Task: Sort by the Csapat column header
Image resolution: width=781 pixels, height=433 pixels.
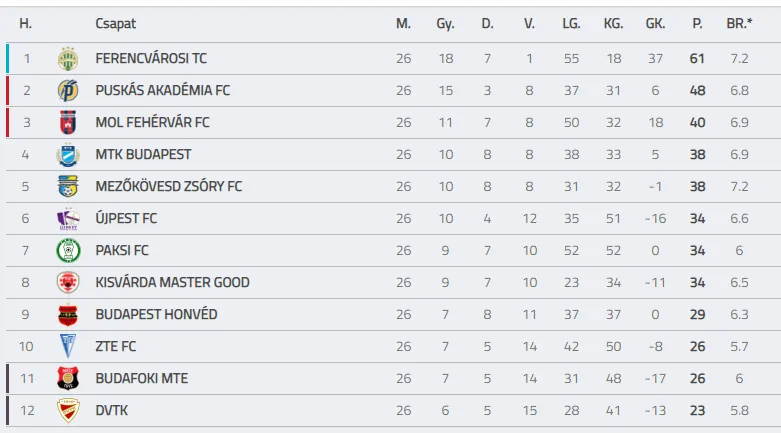Action: click(116, 23)
